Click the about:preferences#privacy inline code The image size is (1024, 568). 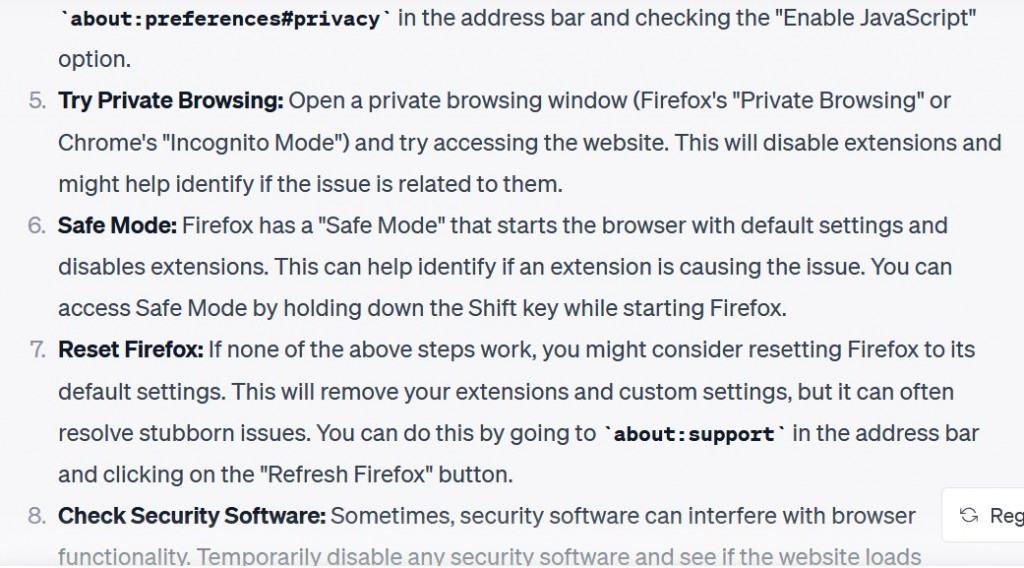coord(225,18)
